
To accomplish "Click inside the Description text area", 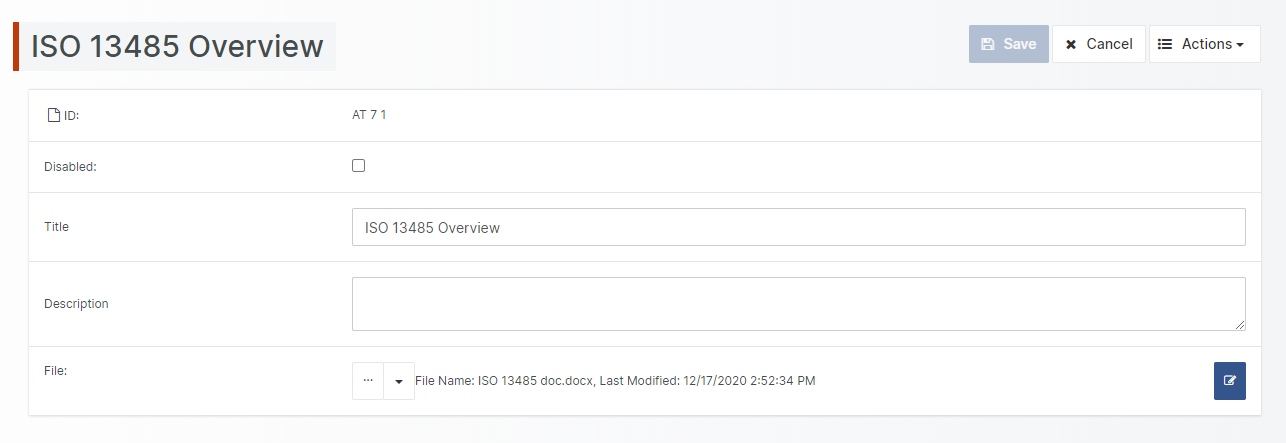I will pos(798,304).
